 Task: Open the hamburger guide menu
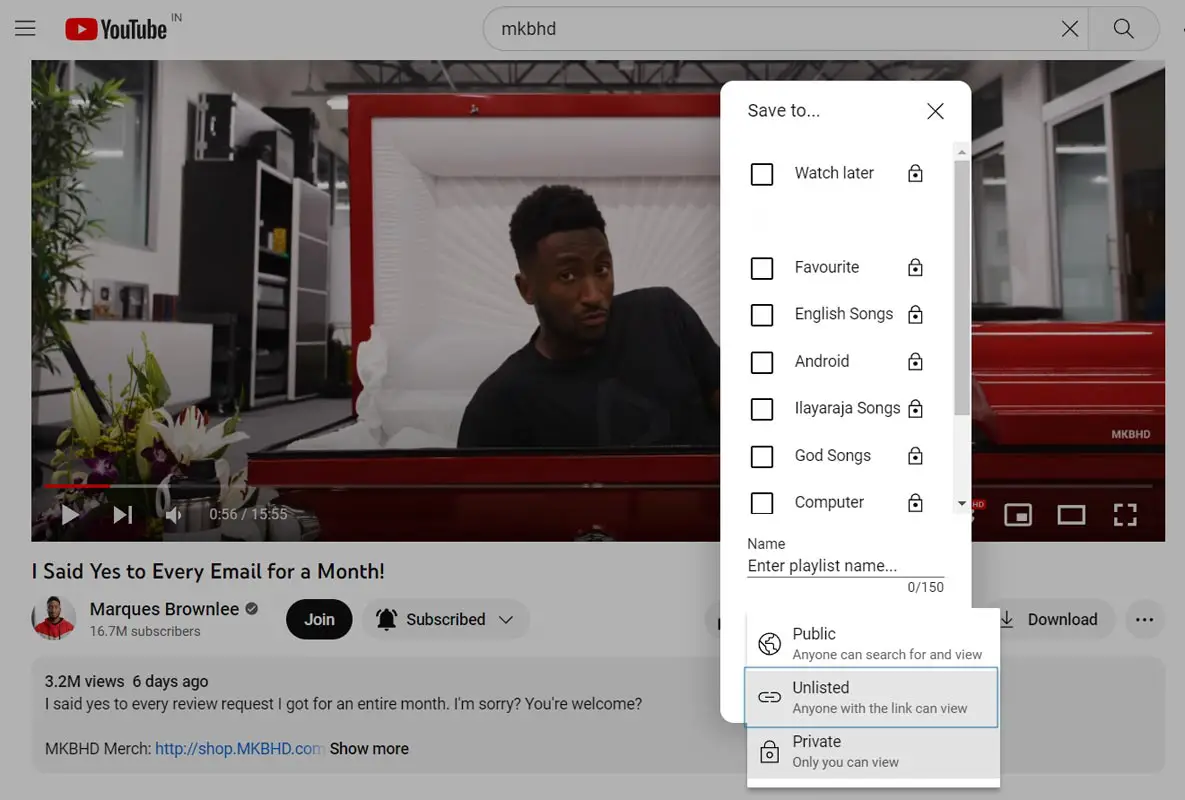point(25,29)
